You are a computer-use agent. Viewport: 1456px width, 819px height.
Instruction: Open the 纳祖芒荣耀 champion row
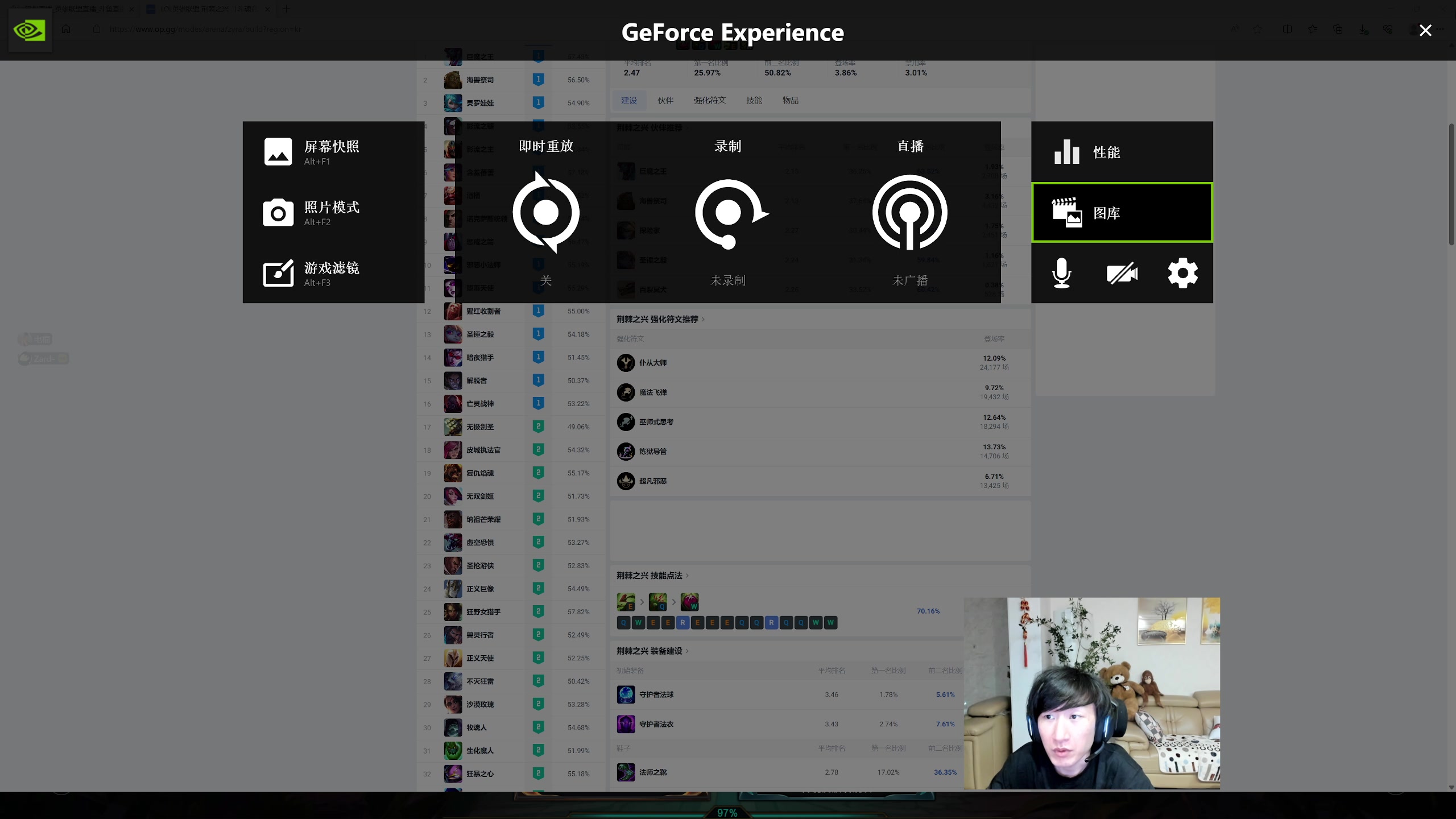(x=511, y=519)
